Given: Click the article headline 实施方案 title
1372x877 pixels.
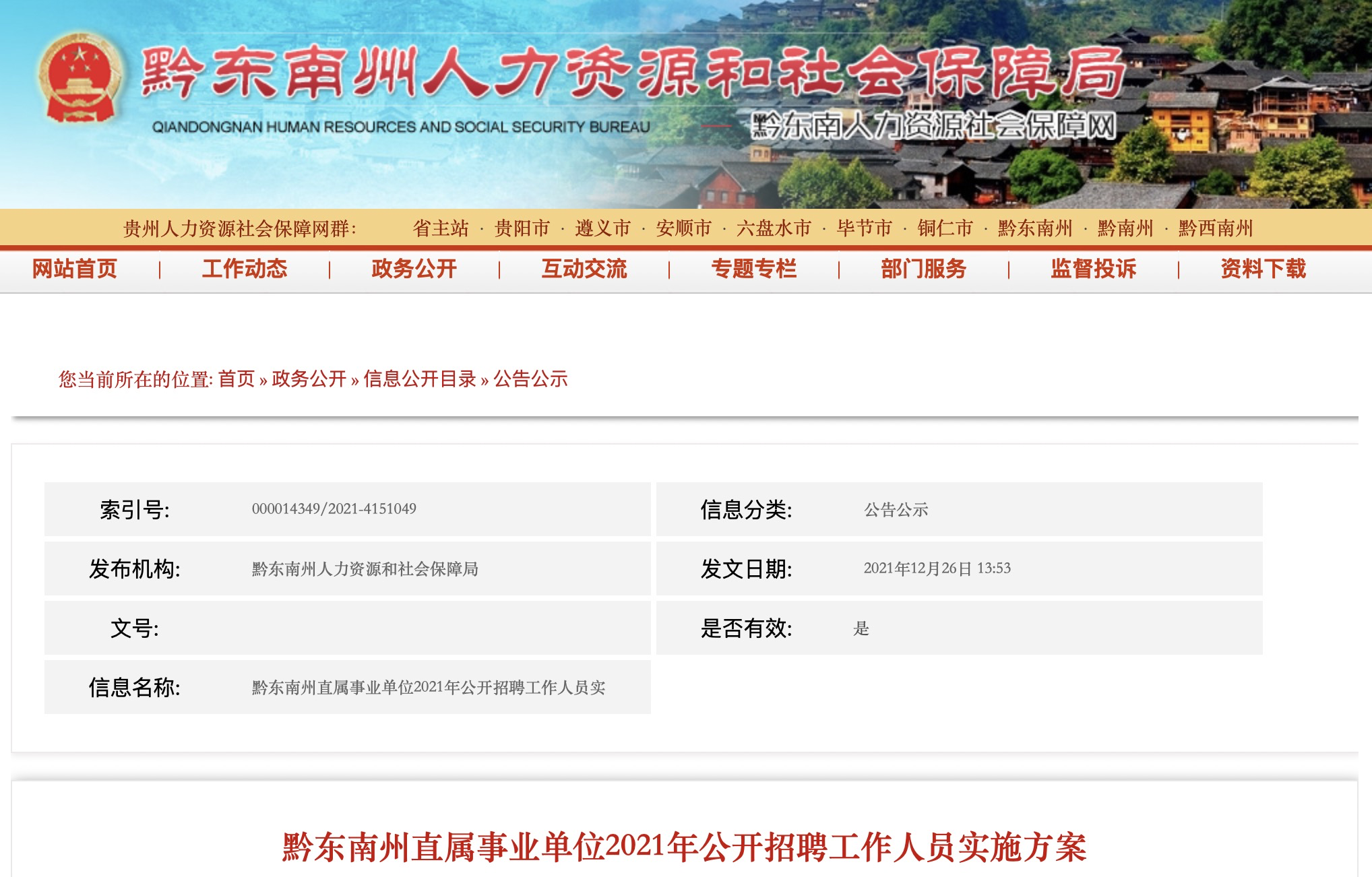Looking at the screenshot, I should tap(684, 847).
